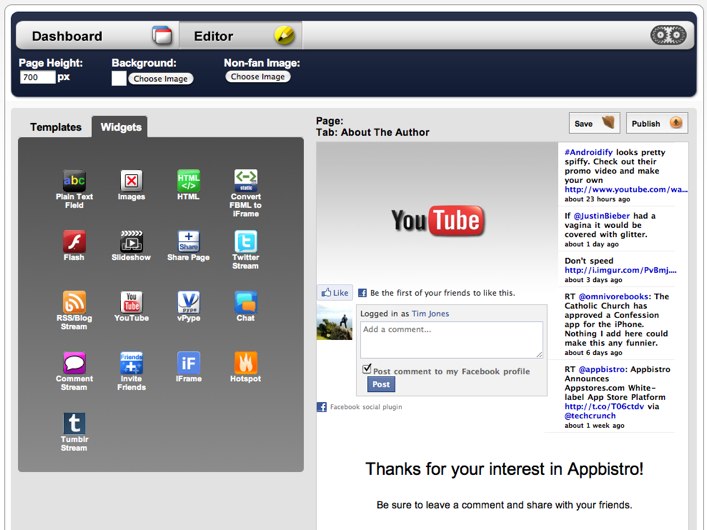Screen dimensions: 707x530
Task: Open the @techcrunch mention link
Action: click(x=590, y=416)
